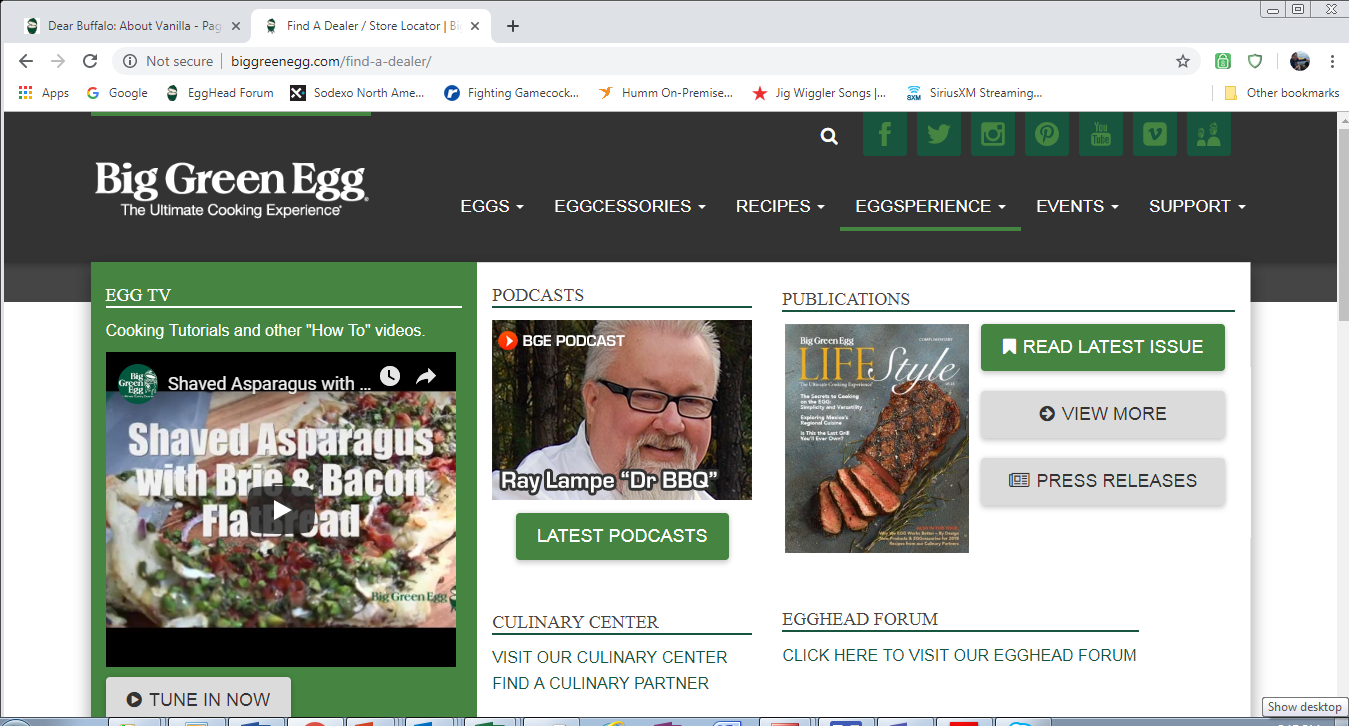This screenshot has height=726, width=1349.
Task: Open the Jig Wiggler Songs bookmark
Action: point(820,93)
